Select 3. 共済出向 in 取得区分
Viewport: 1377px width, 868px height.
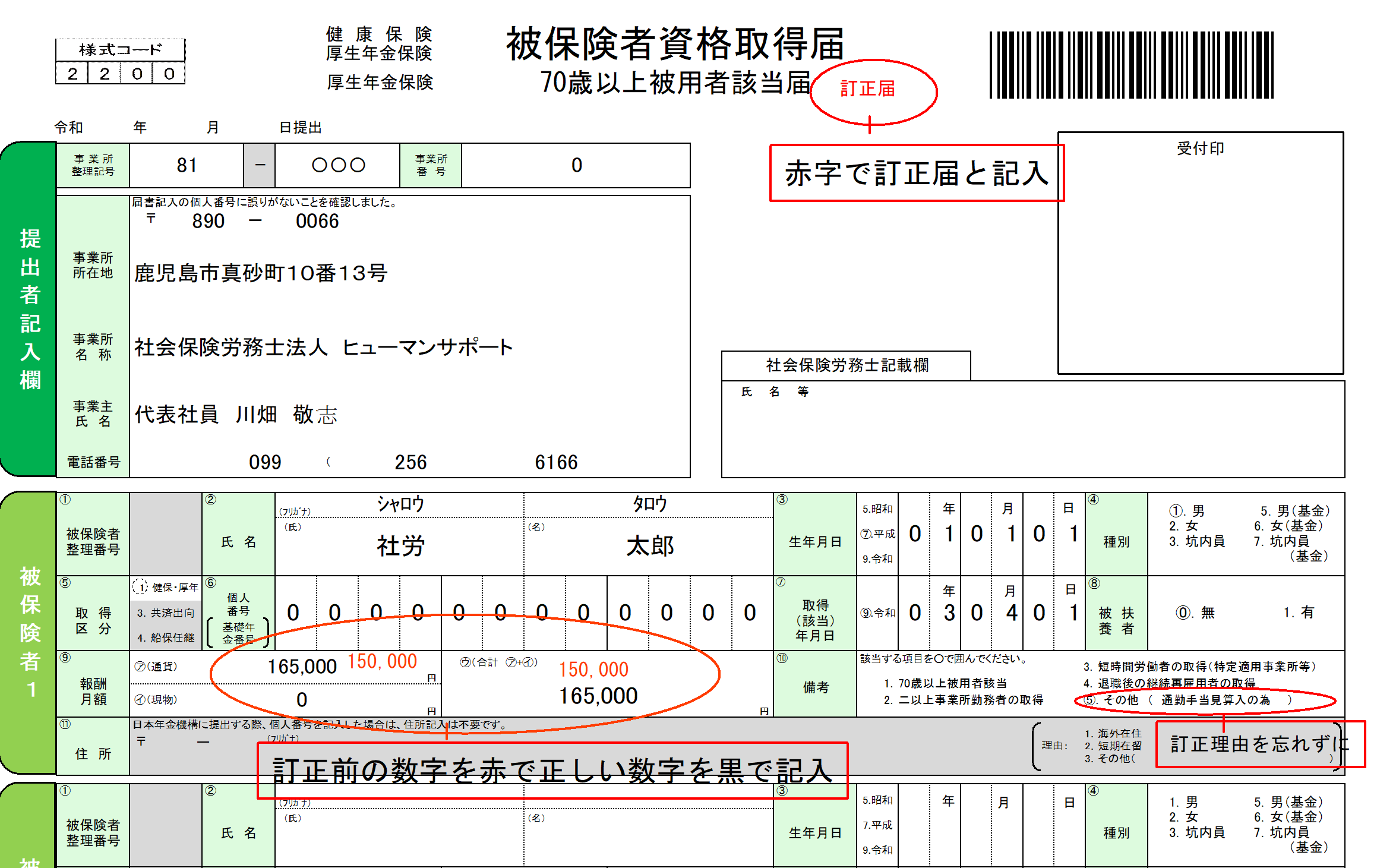pos(166,613)
